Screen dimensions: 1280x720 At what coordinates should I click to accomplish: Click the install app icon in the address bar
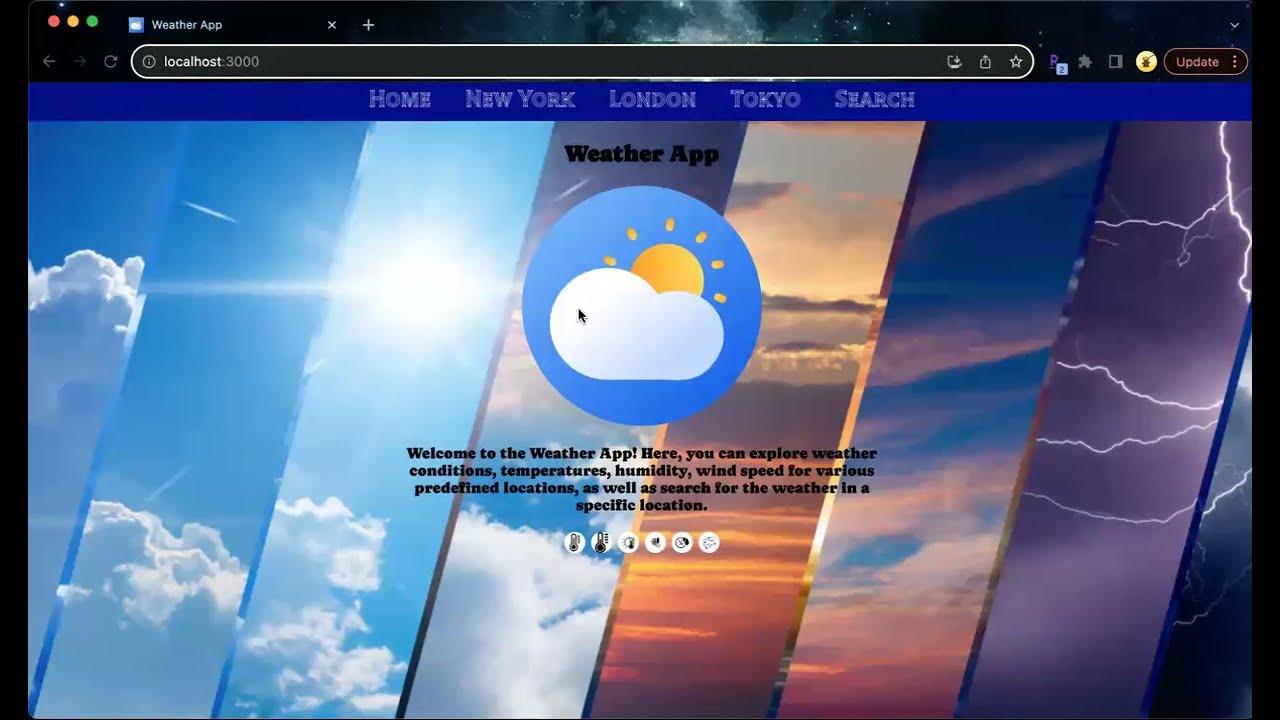point(954,62)
